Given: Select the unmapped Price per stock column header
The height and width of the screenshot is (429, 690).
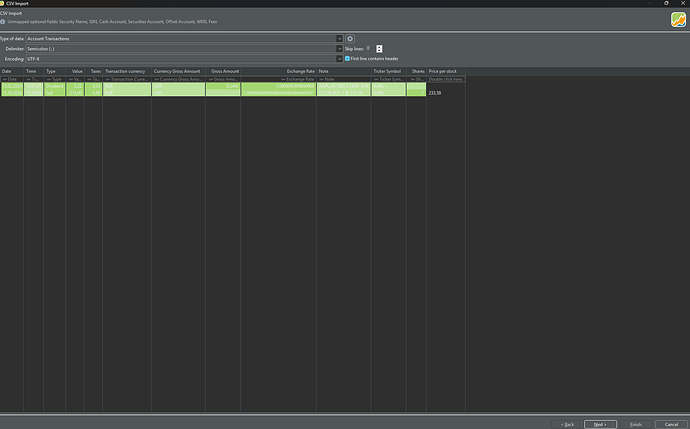Looking at the screenshot, I should click(442, 72).
